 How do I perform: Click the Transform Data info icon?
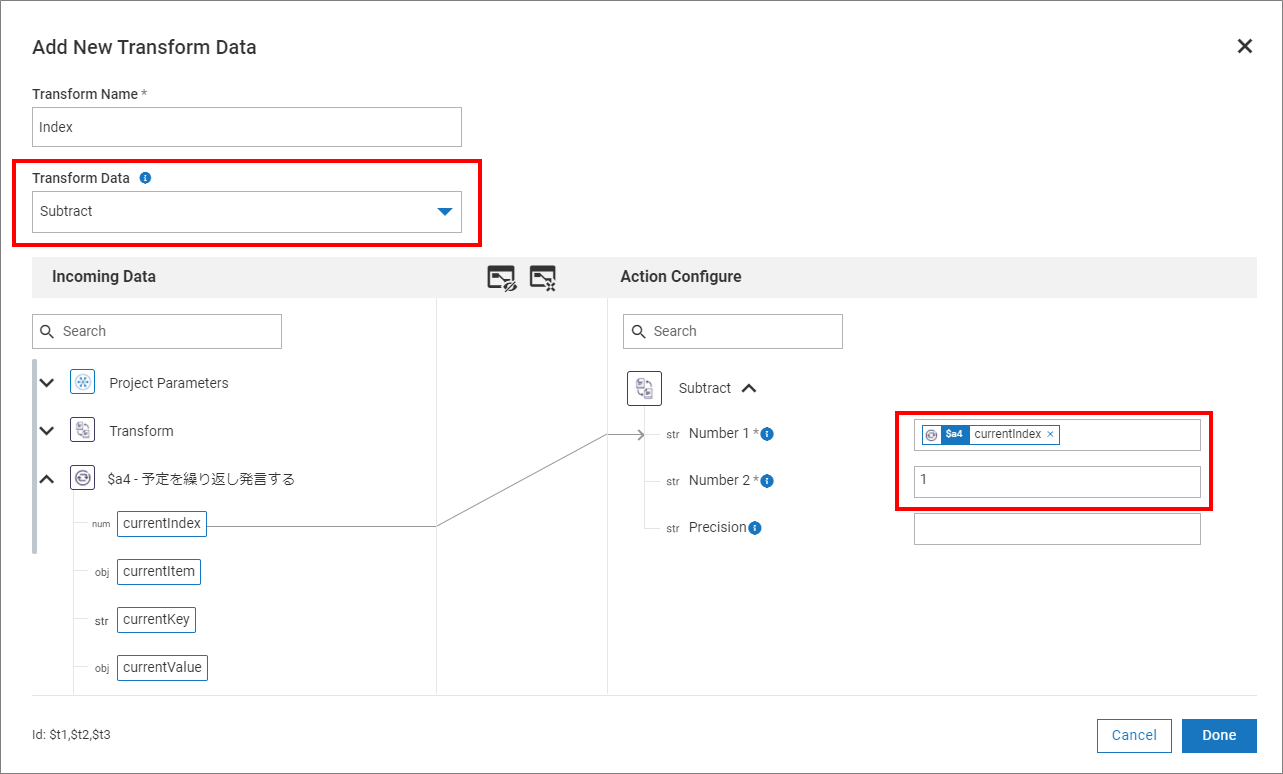145,178
